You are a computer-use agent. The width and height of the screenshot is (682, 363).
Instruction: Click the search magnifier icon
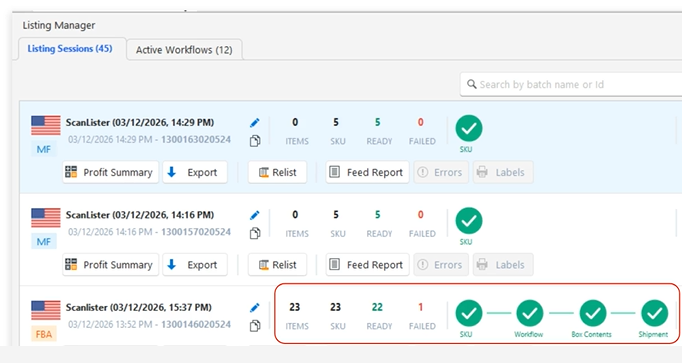[x=471, y=84]
